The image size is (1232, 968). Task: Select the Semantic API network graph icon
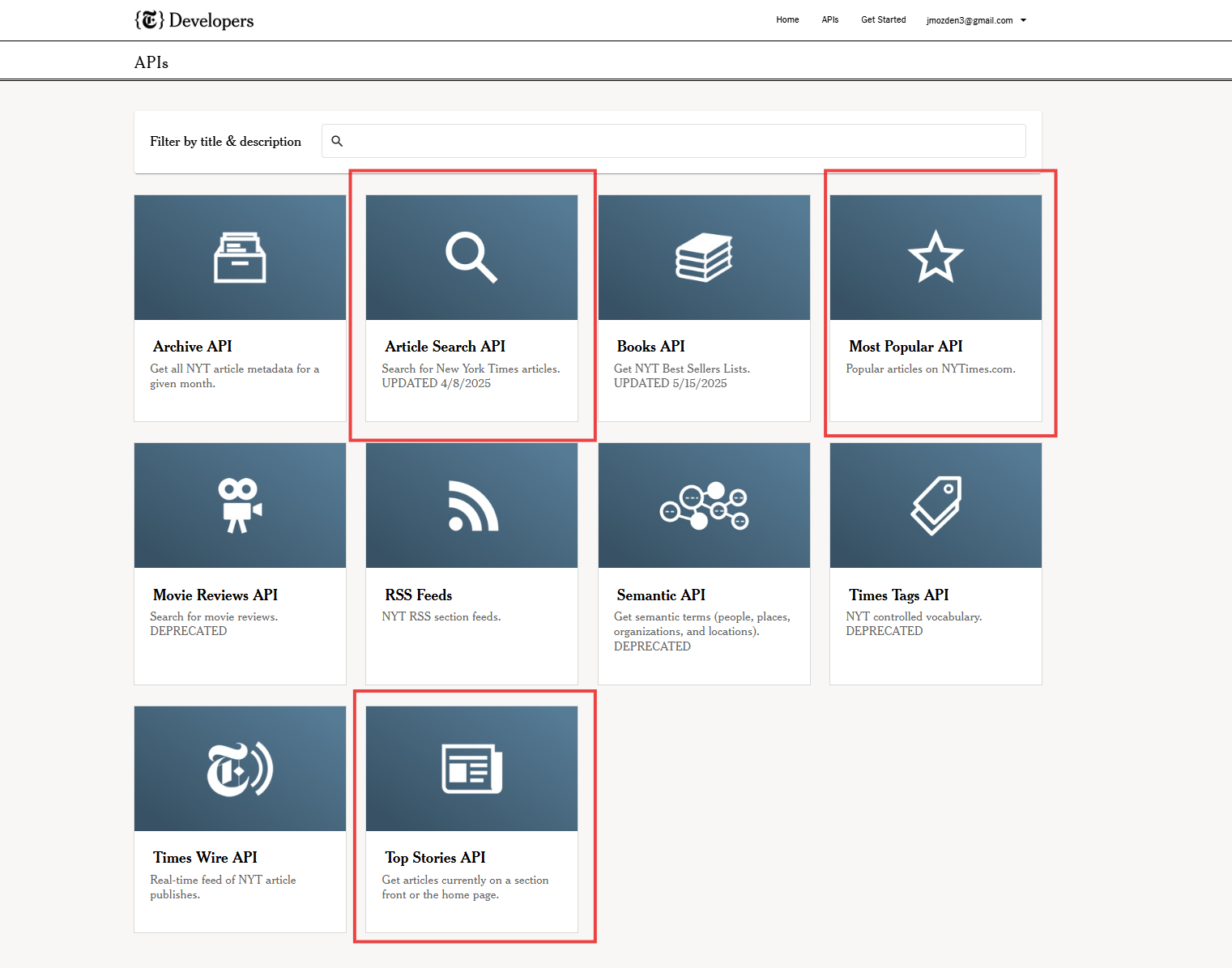coord(704,505)
